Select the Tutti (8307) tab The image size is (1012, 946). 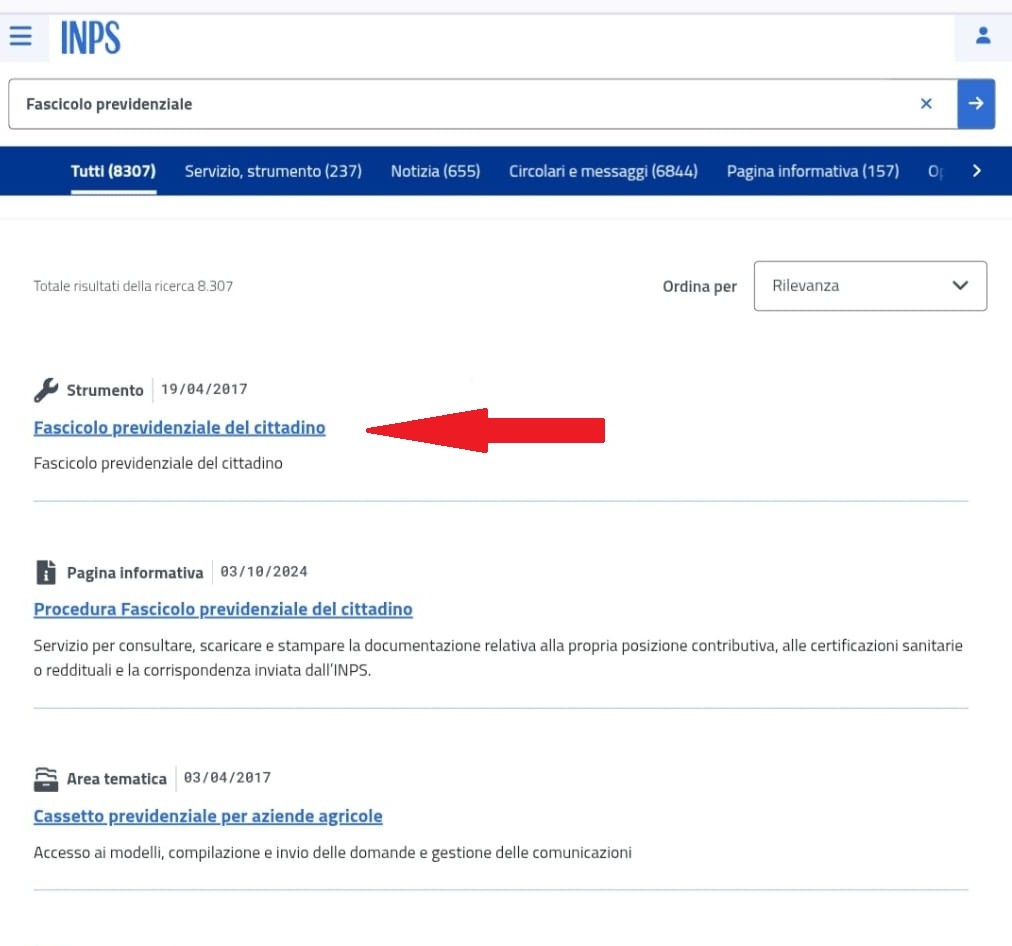point(113,171)
